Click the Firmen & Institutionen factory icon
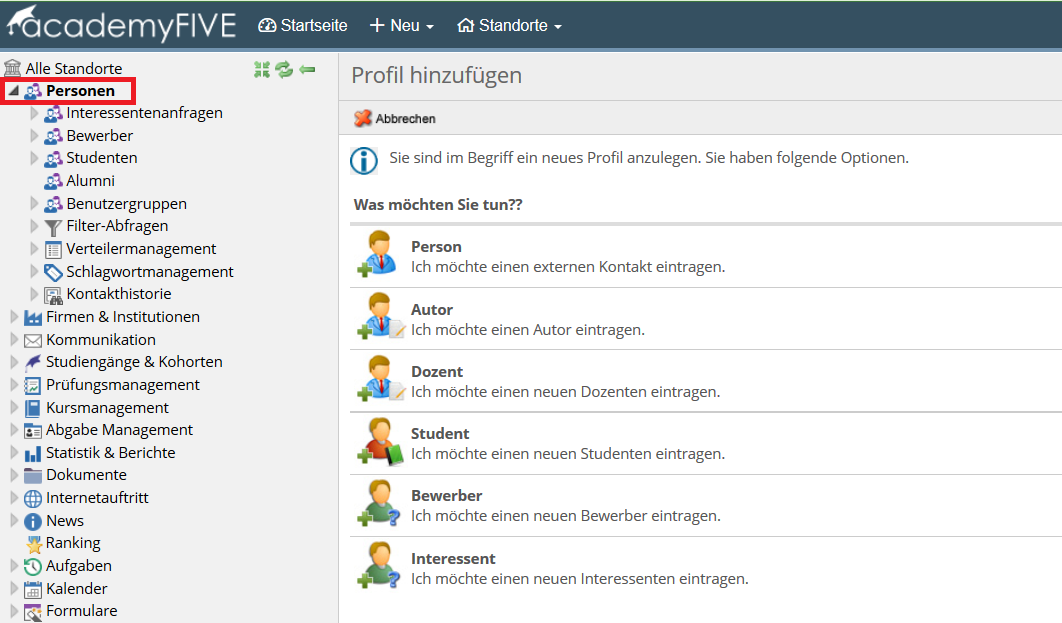The image size is (1062, 623). click(33, 318)
